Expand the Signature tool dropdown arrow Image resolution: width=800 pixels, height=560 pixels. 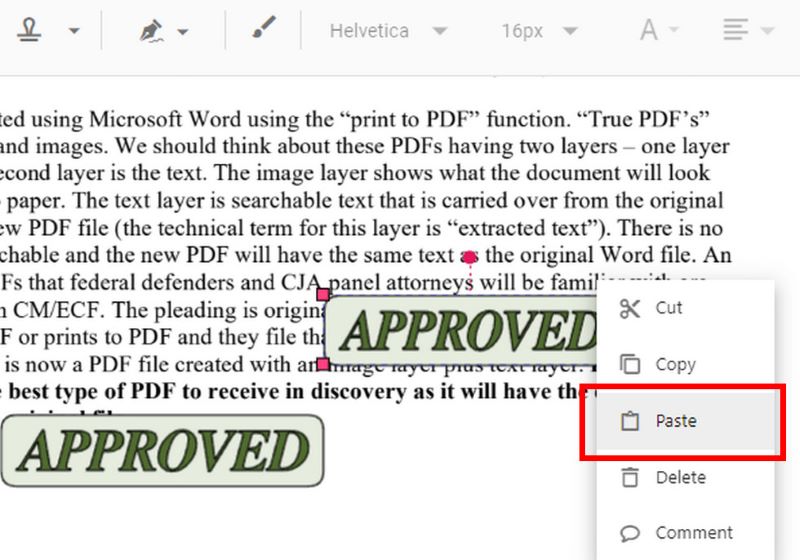(183, 32)
